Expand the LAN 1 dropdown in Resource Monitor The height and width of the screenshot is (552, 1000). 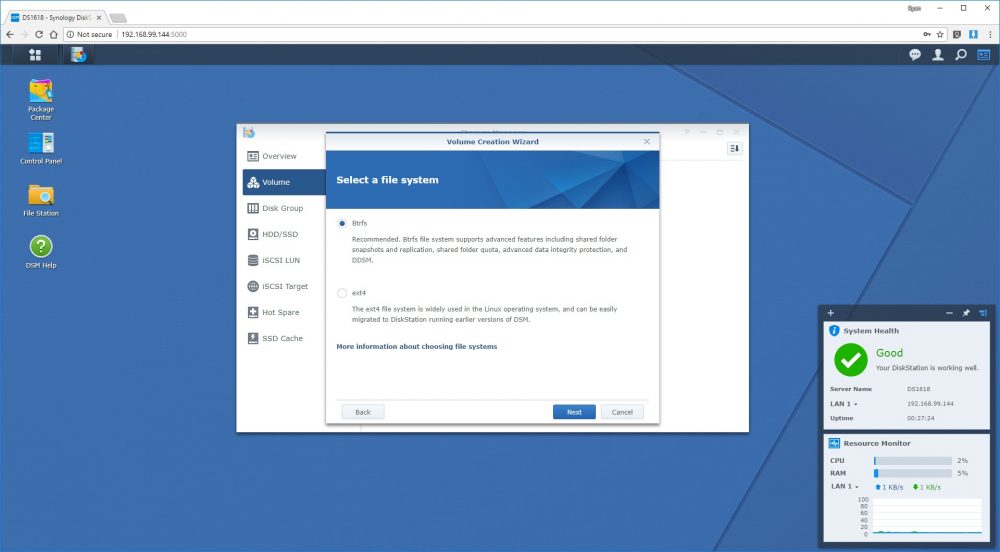tap(845, 486)
